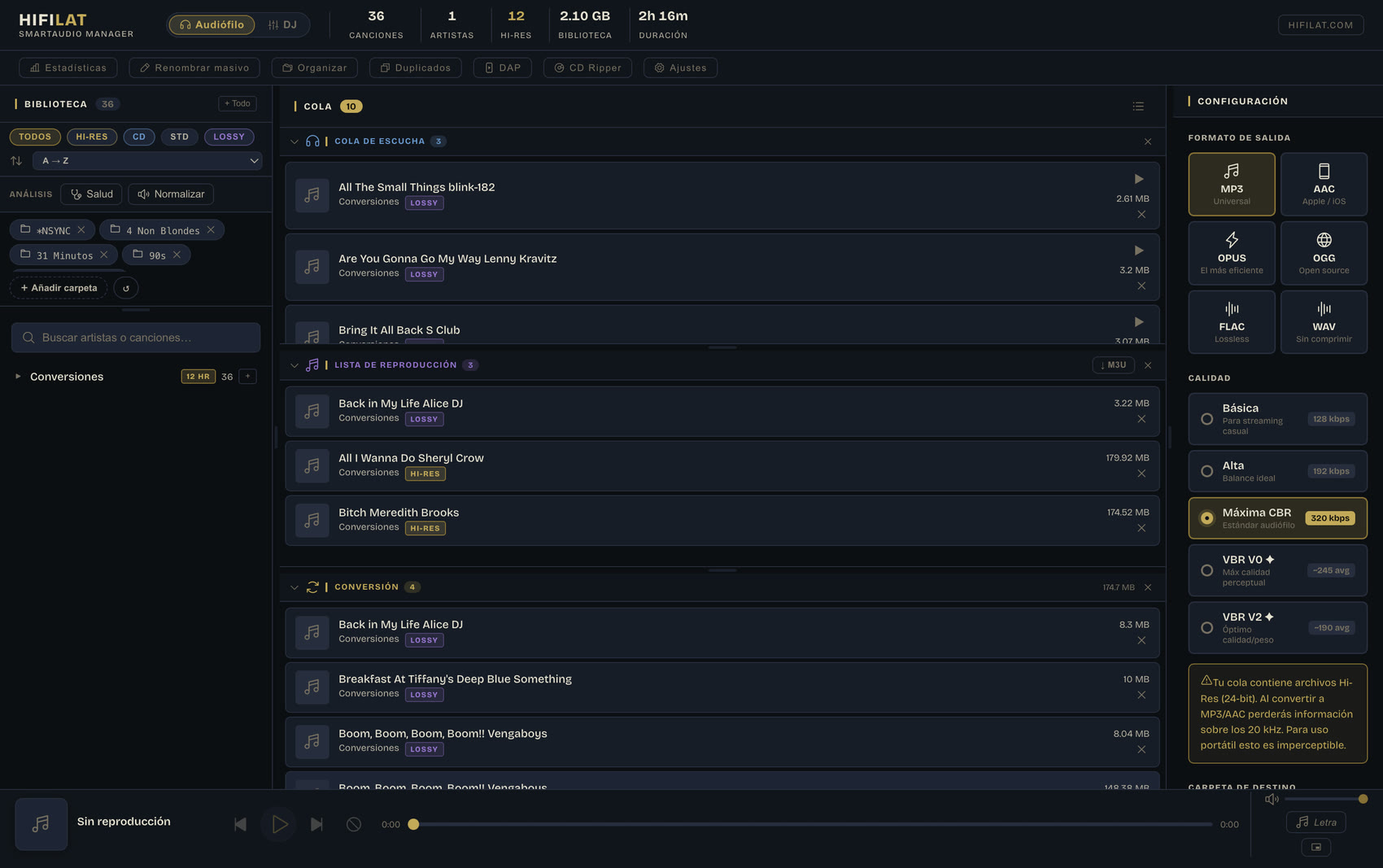Switch to DJ mode
Viewport: 1383px width, 868px height.
point(282,25)
